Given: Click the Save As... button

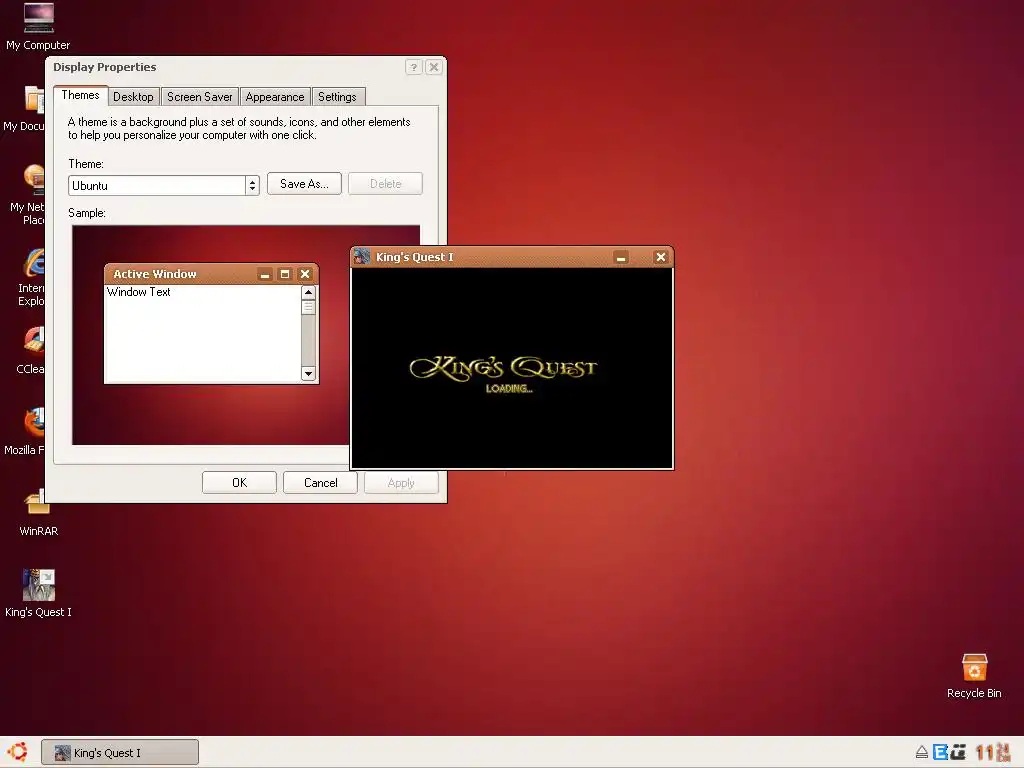Looking at the screenshot, I should 304,184.
